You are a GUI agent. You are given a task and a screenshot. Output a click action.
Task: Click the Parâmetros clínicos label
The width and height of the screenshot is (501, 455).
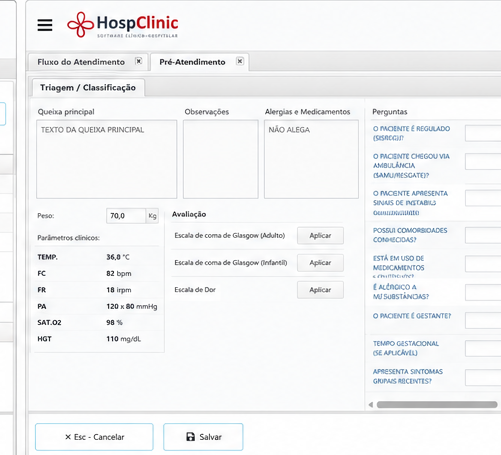(69, 238)
